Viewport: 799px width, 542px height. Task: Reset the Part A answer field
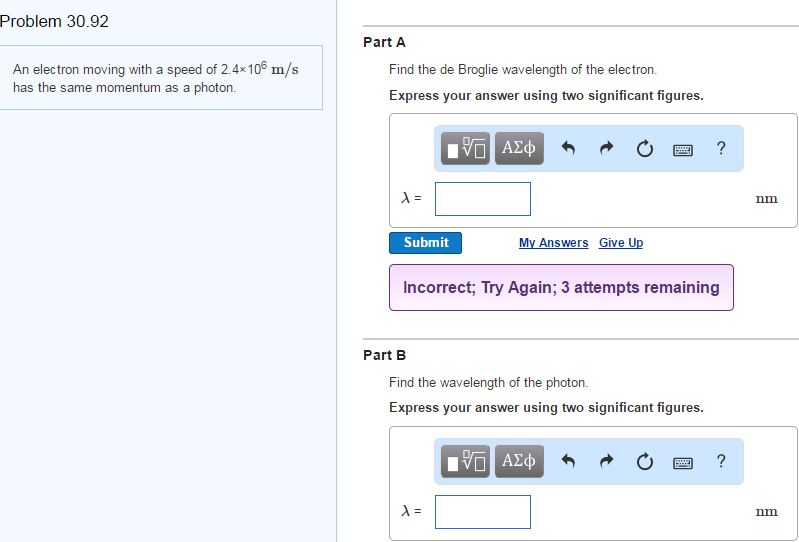[x=645, y=149]
